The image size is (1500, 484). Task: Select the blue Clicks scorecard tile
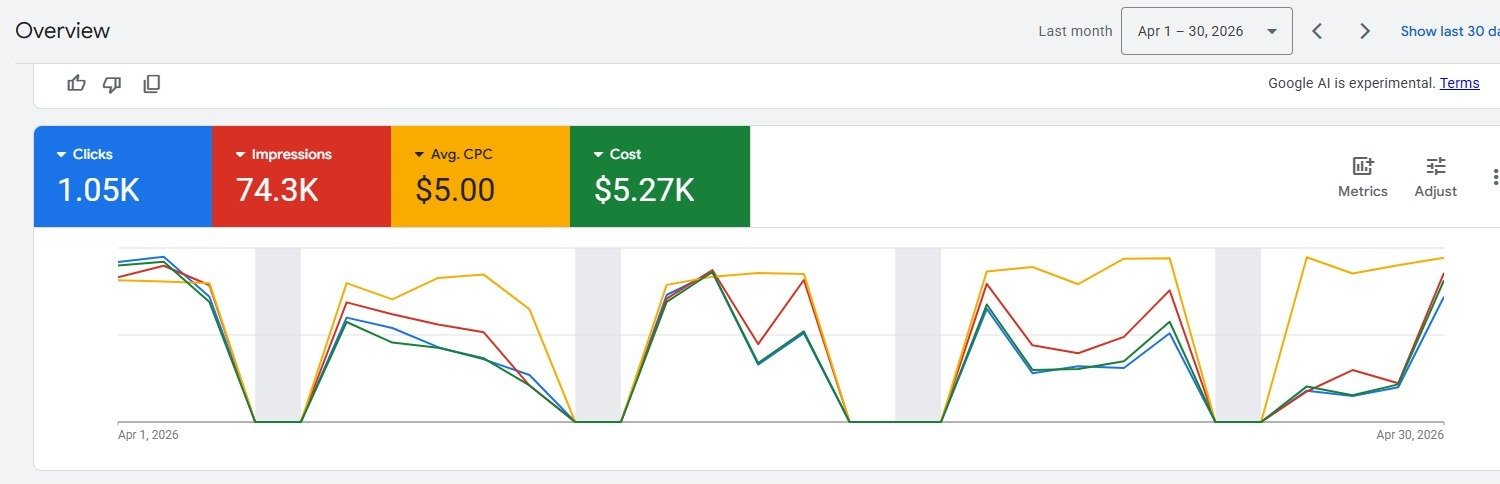point(123,177)
